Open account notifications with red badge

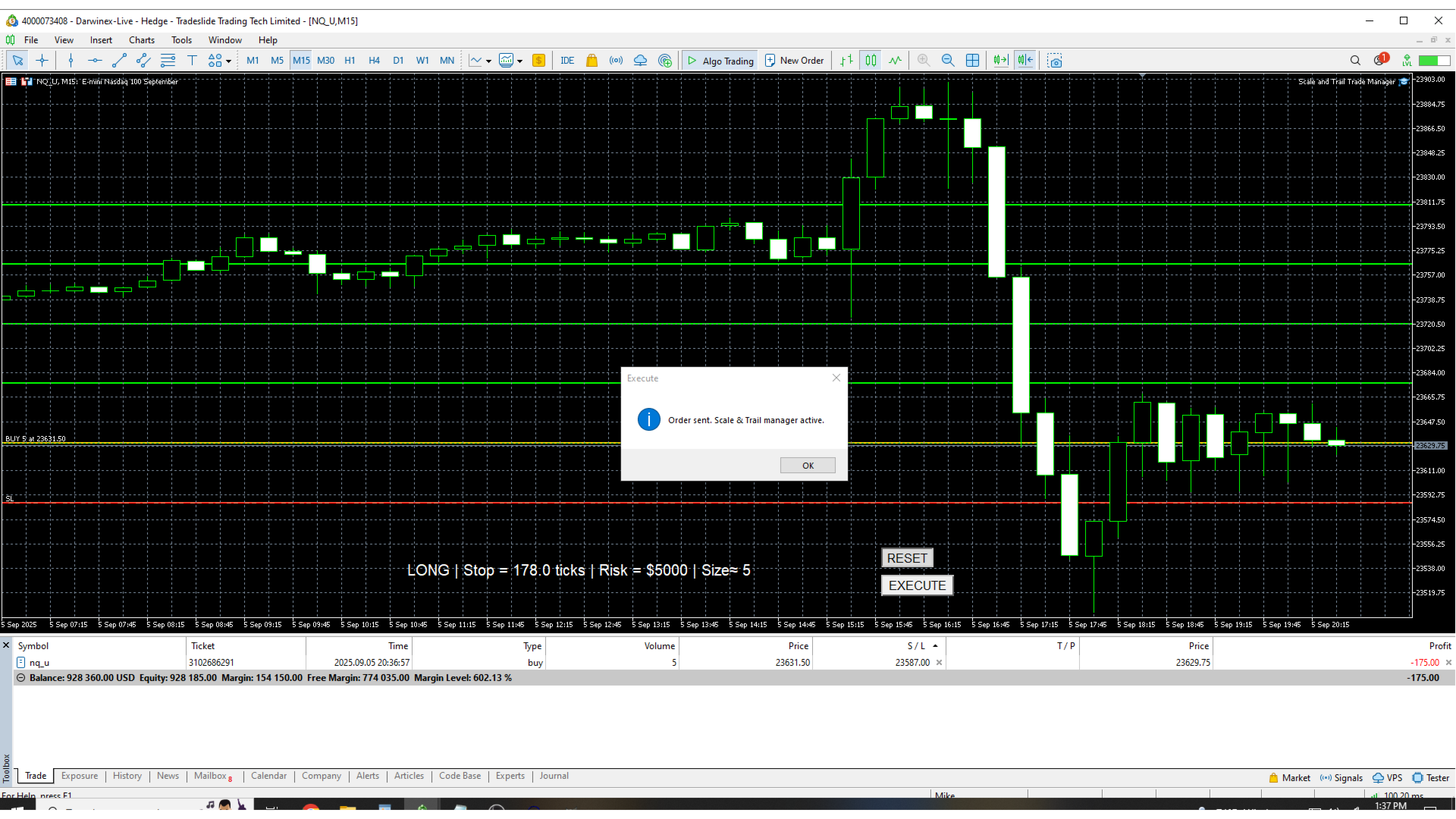1380,60
